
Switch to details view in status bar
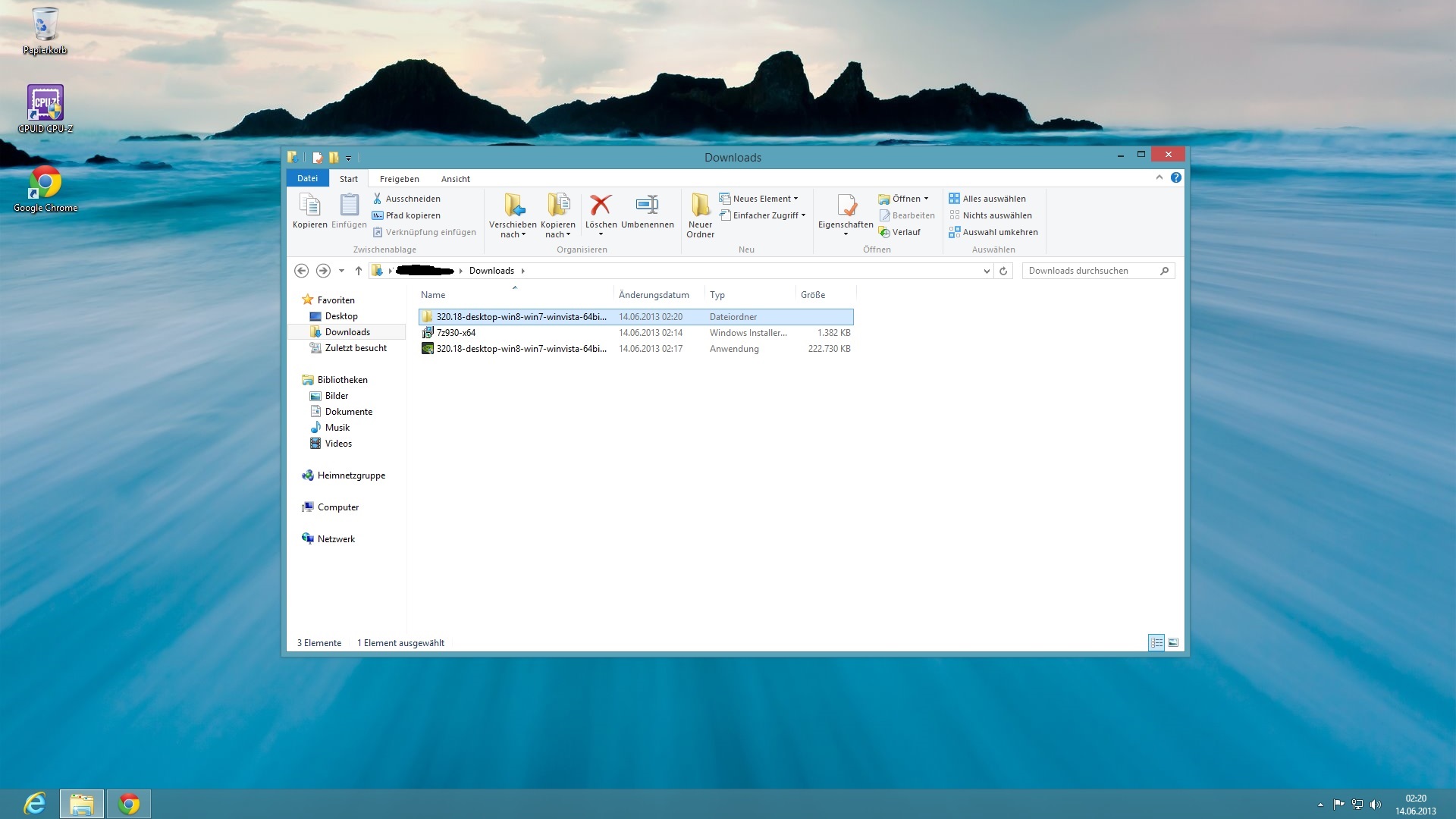(x=1156, y=643)
